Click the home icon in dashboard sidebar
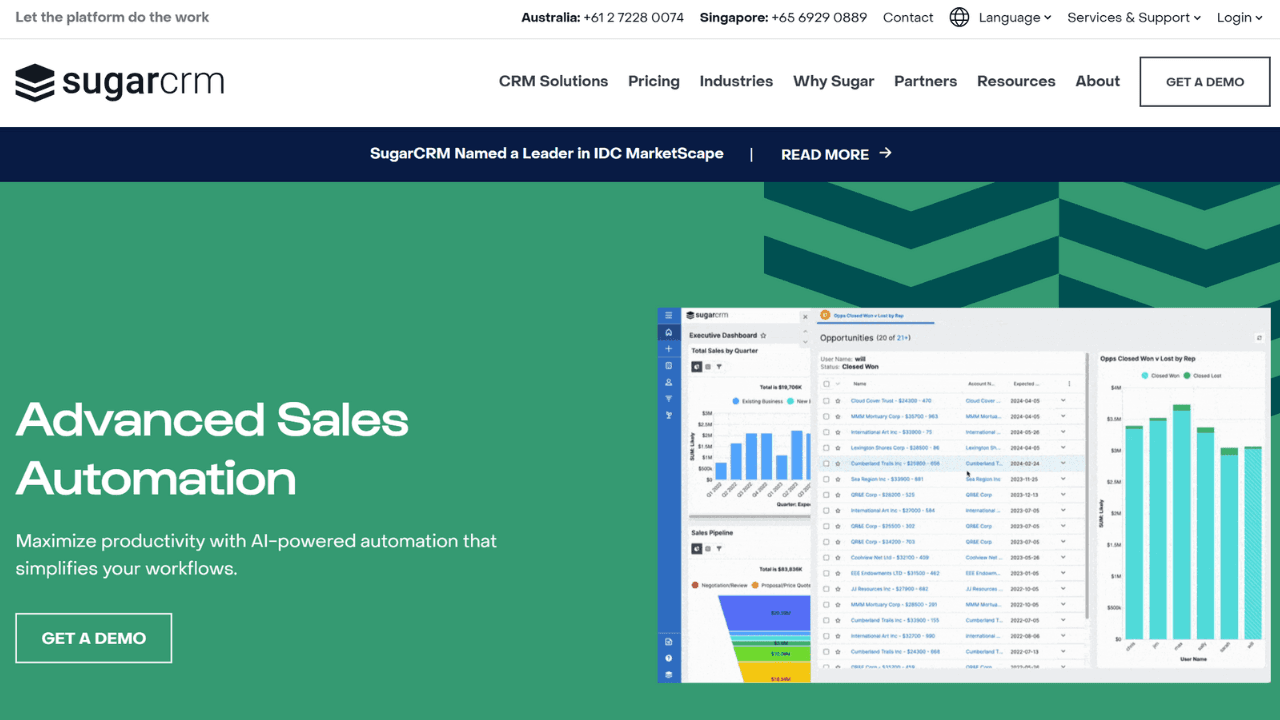 tap(668, 332)
